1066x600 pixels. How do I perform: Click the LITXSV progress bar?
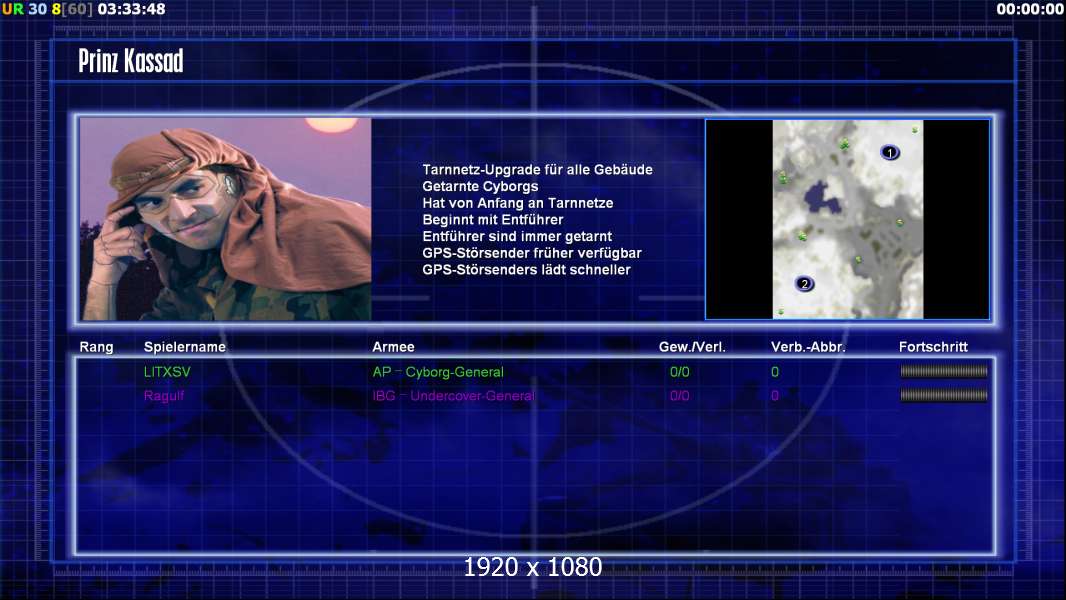(x=944, y=371)
